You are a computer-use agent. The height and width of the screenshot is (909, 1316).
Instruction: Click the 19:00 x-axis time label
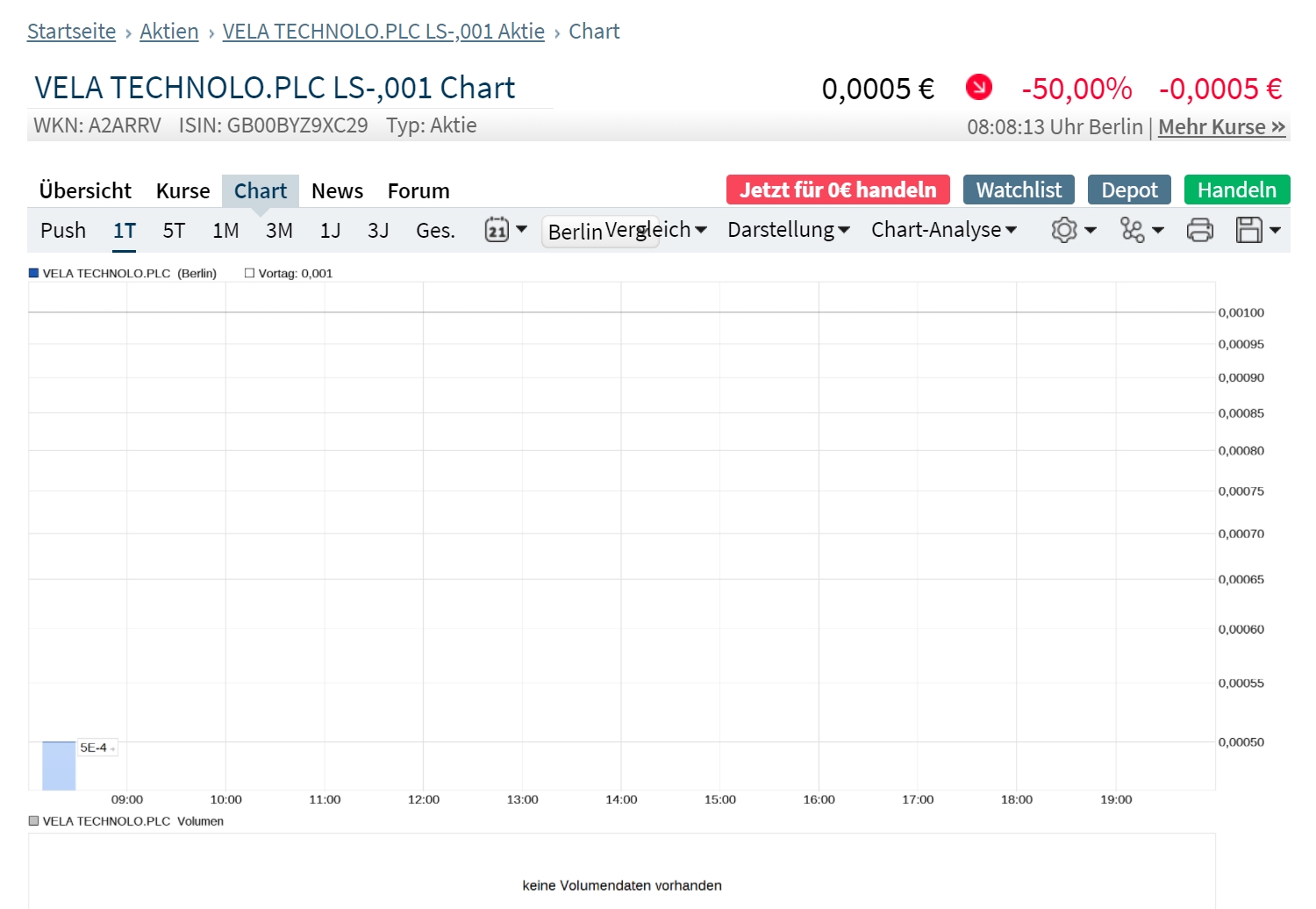click(x=1116, y=799)
